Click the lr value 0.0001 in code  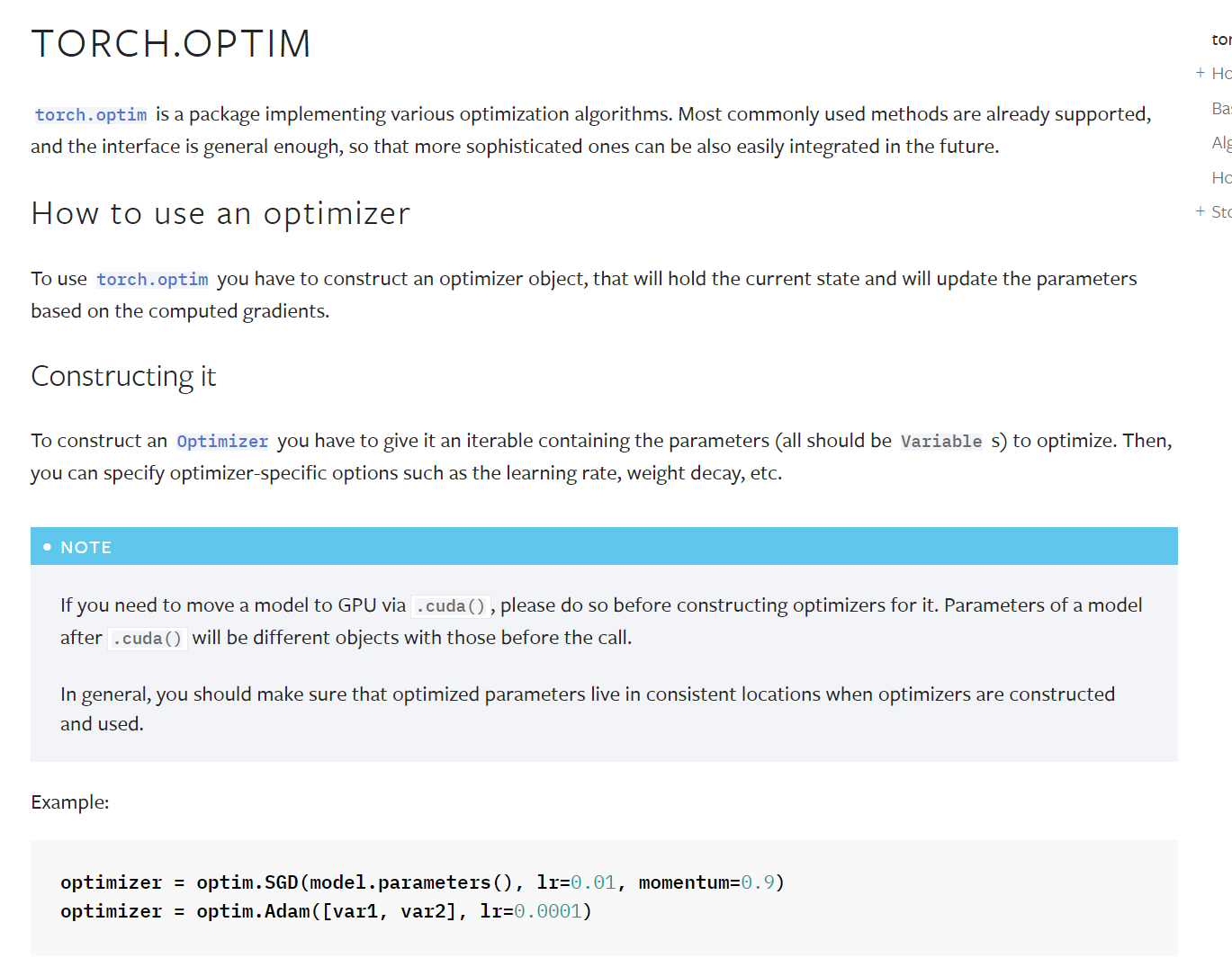[x=548, y=911]
